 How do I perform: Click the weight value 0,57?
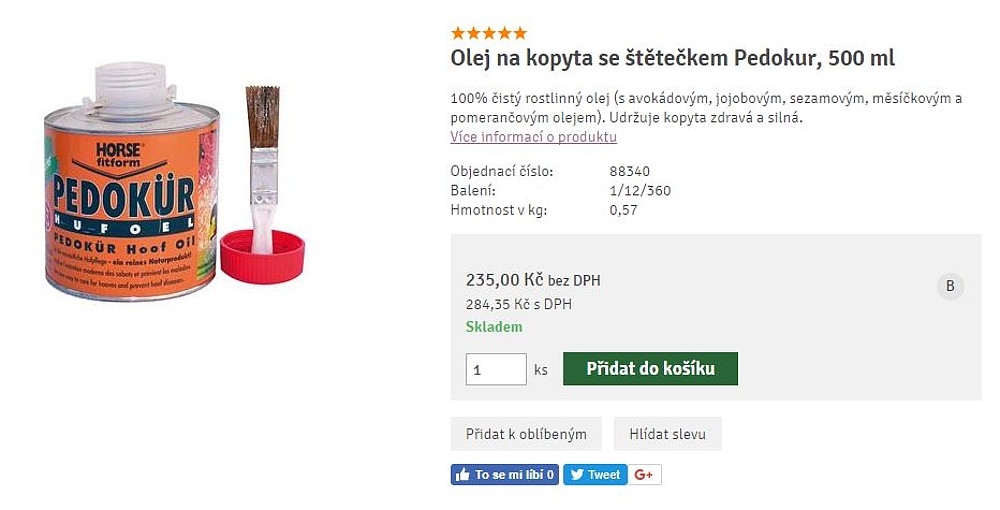coord(623,209)
